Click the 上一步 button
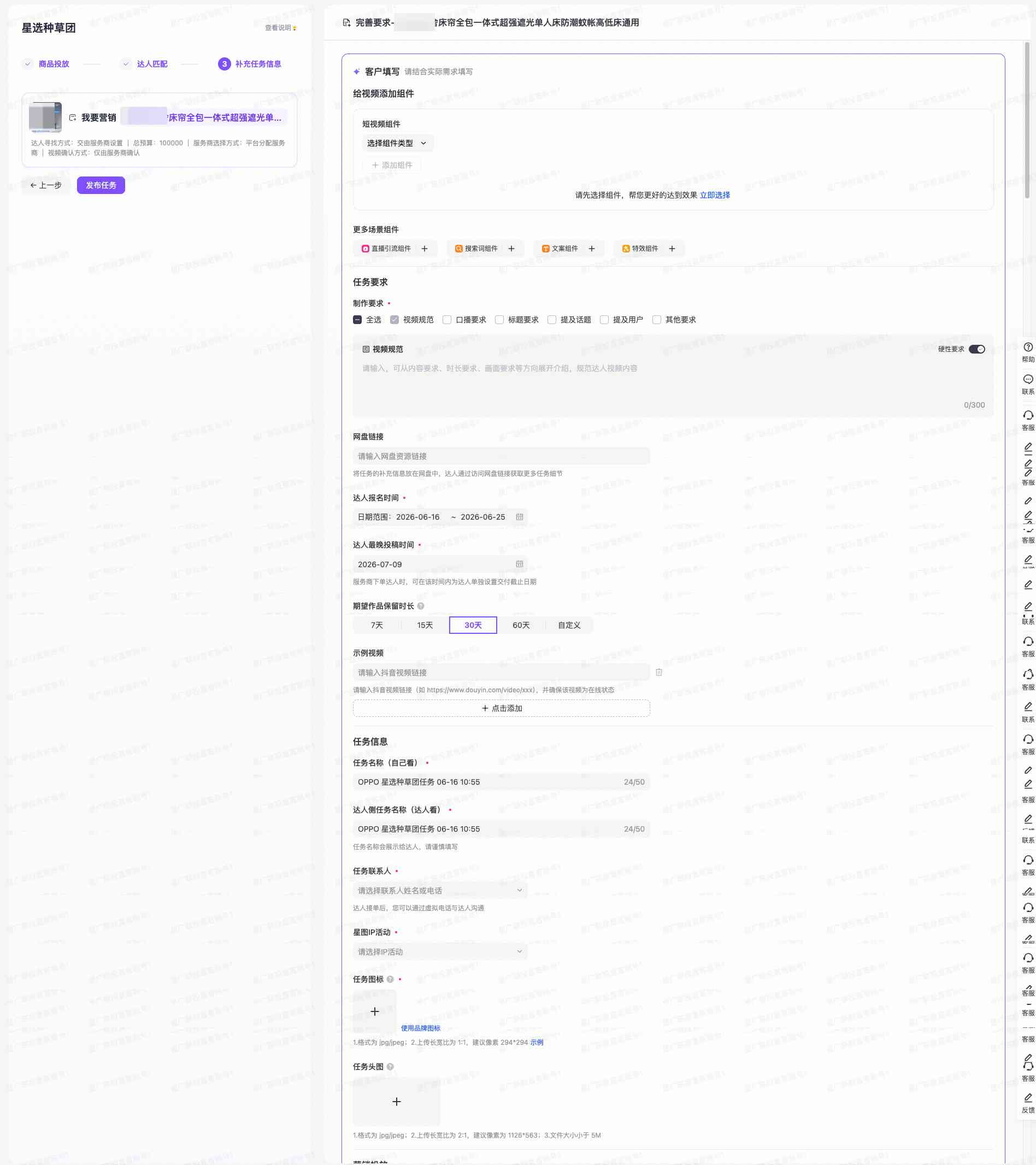Viewport: 1036px width, 1165px height. tap(46, 185)
